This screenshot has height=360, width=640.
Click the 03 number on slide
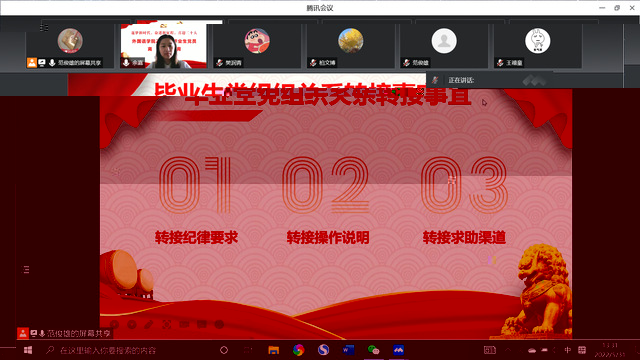click(464, 185)
